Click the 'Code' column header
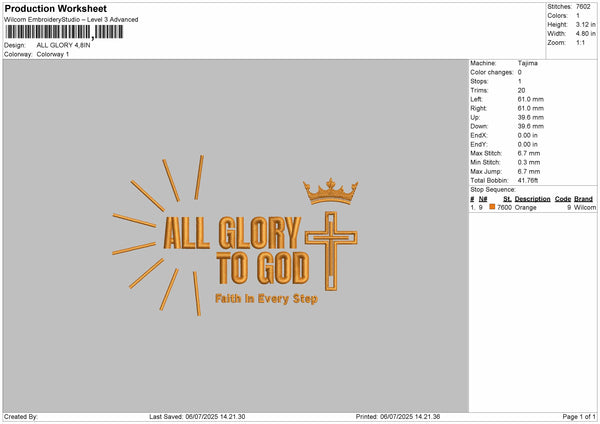Viewport: 600px width, 424px height. (562, 199)
